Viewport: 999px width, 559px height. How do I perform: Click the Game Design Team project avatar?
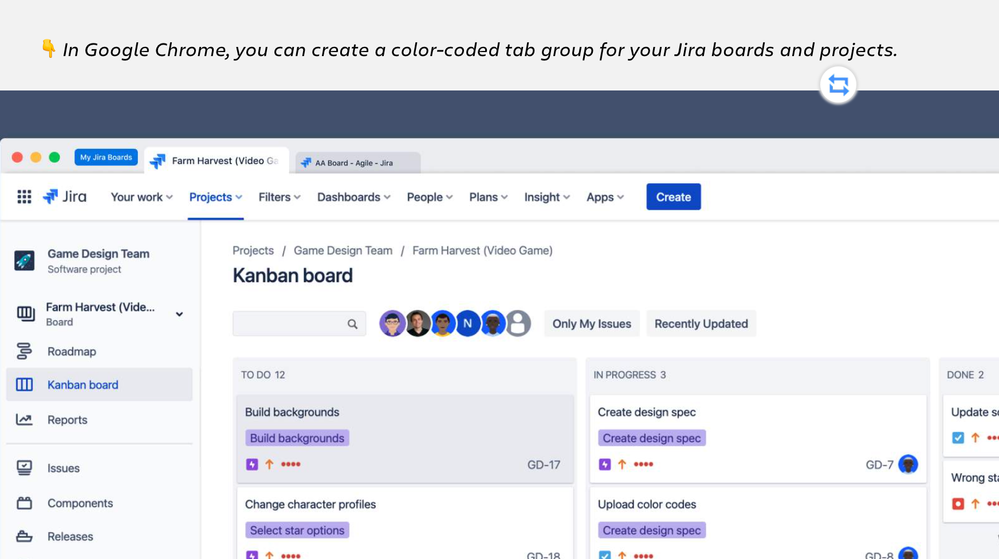pos(24,261)
